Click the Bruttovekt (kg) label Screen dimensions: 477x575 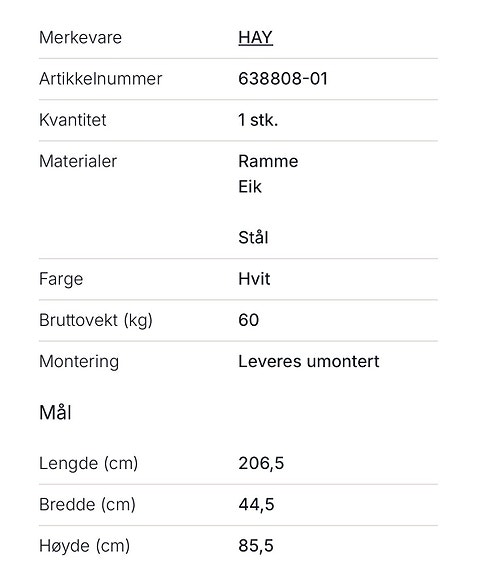[x=96, y=321]
